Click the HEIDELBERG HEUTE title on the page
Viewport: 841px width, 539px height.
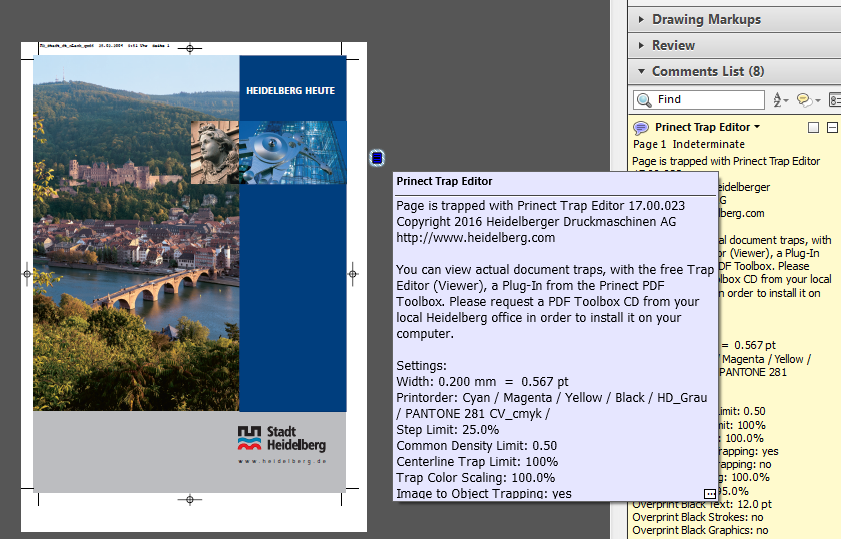pyautogui.click(x=291, y=91)
